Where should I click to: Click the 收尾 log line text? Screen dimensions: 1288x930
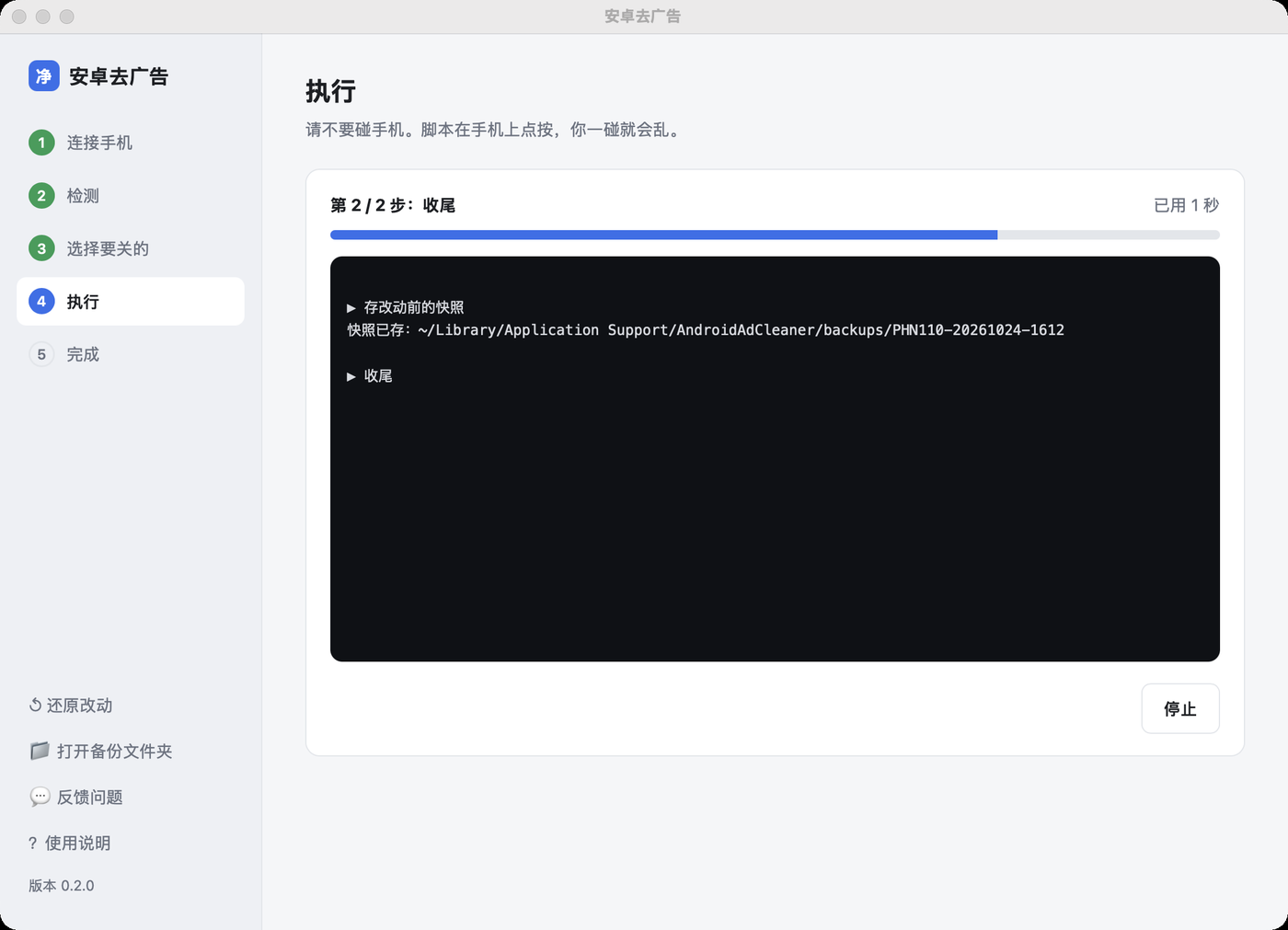(x=378, y=376)
